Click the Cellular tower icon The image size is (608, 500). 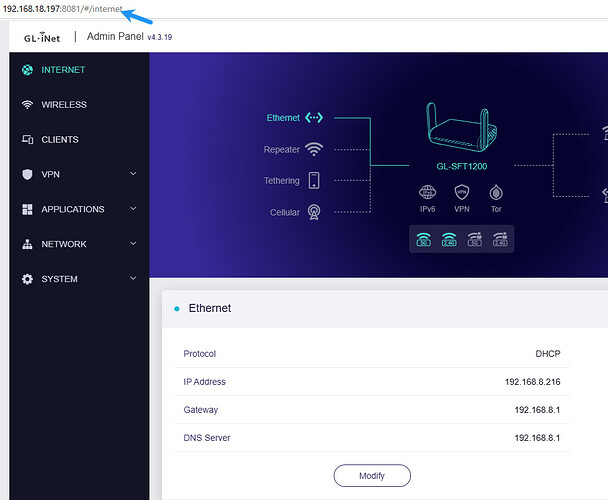pos(314,212)
